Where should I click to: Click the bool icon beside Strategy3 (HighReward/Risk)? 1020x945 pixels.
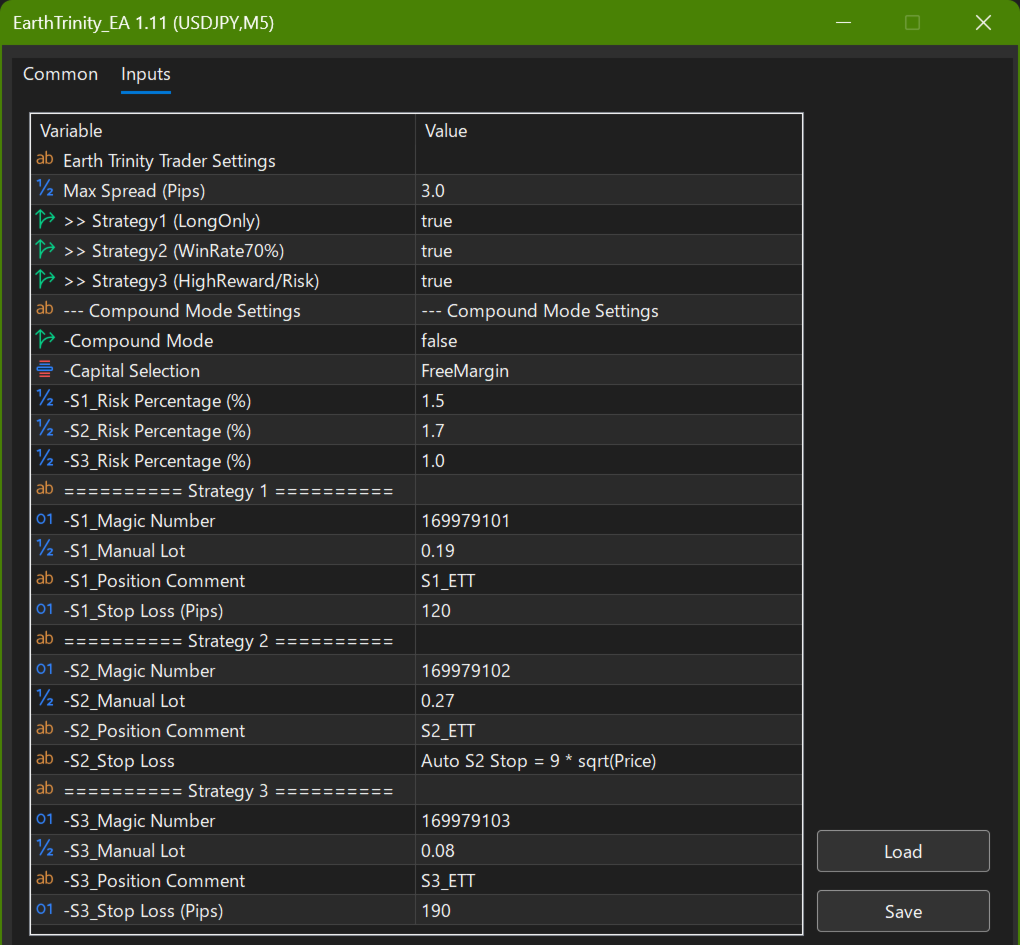(45, 279)
